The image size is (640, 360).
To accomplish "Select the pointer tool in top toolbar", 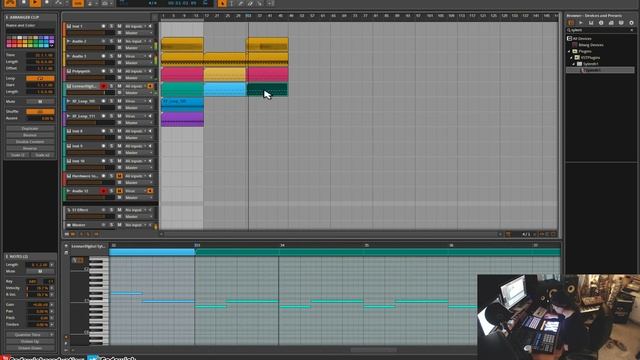I will click(x=222, y=3).
